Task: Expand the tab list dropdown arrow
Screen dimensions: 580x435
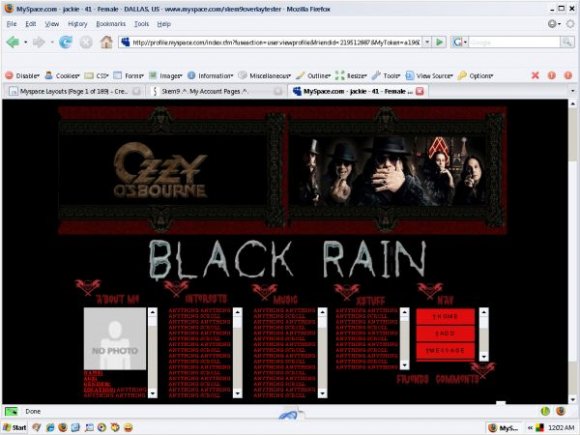Action: [572, 91]
